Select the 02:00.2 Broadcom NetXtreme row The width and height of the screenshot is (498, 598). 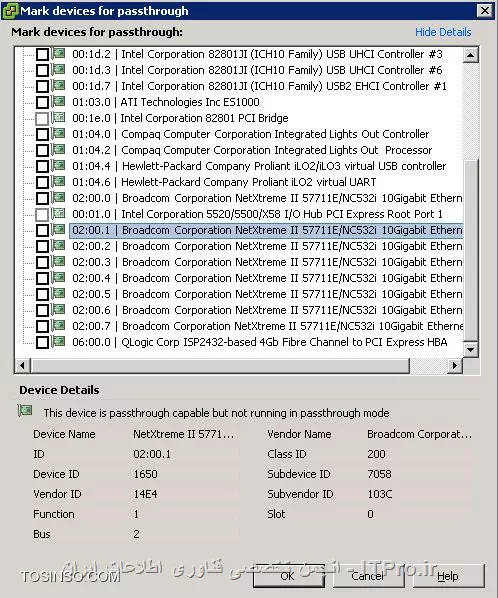coord(267,246)
